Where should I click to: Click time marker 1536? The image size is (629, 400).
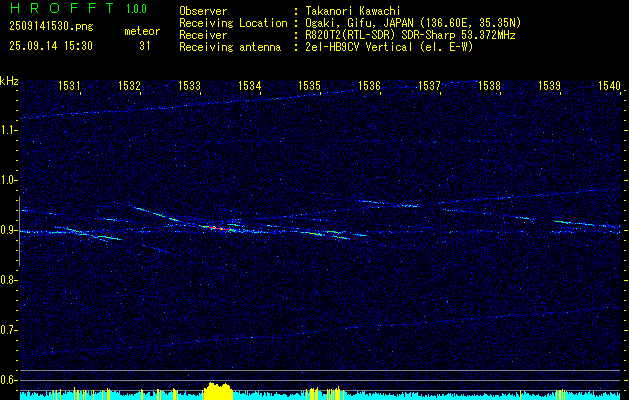click(x=369, y=85)
